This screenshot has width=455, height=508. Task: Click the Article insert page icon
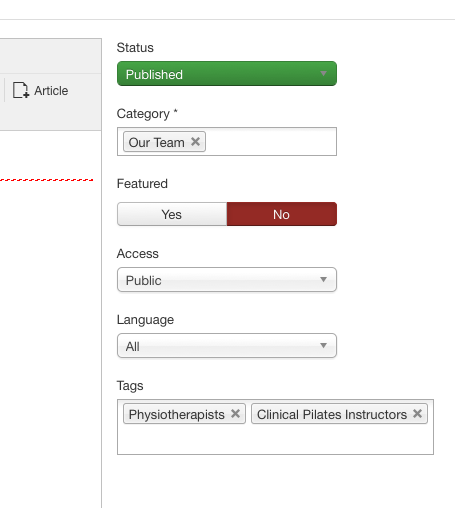click(x=21, y=90)
